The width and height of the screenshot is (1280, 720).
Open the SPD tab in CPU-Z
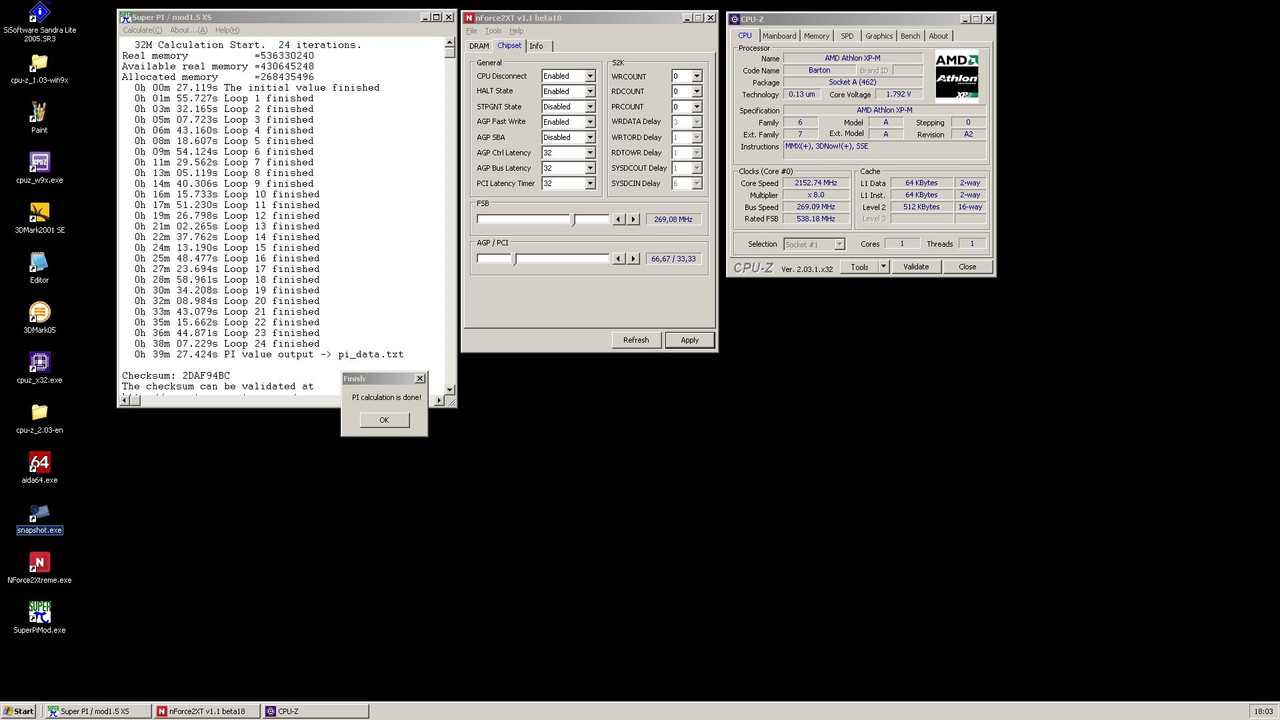pyautogui.click(x=847, y=36)
